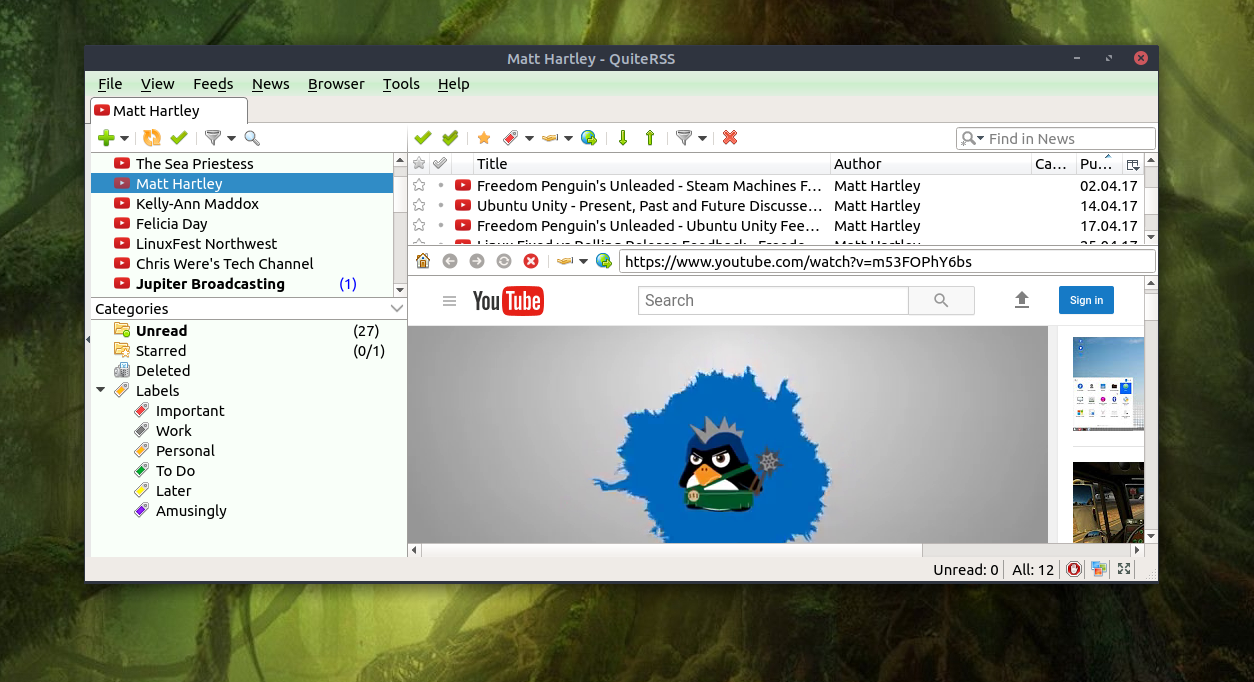Open the Help menu

click(x=453, y=84)
